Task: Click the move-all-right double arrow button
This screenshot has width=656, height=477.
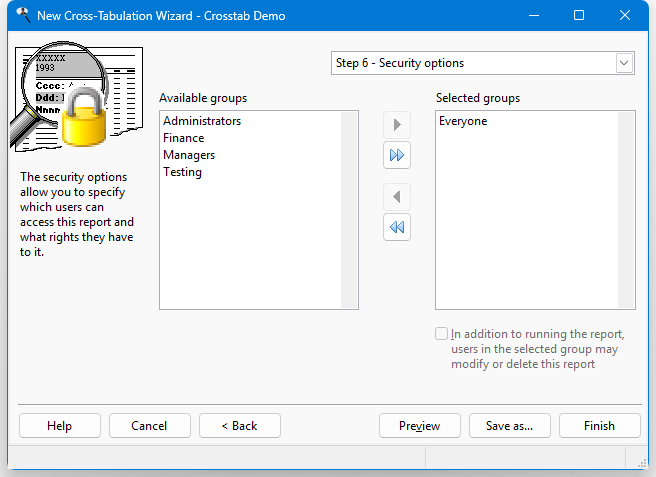Action: pos(397,156)
